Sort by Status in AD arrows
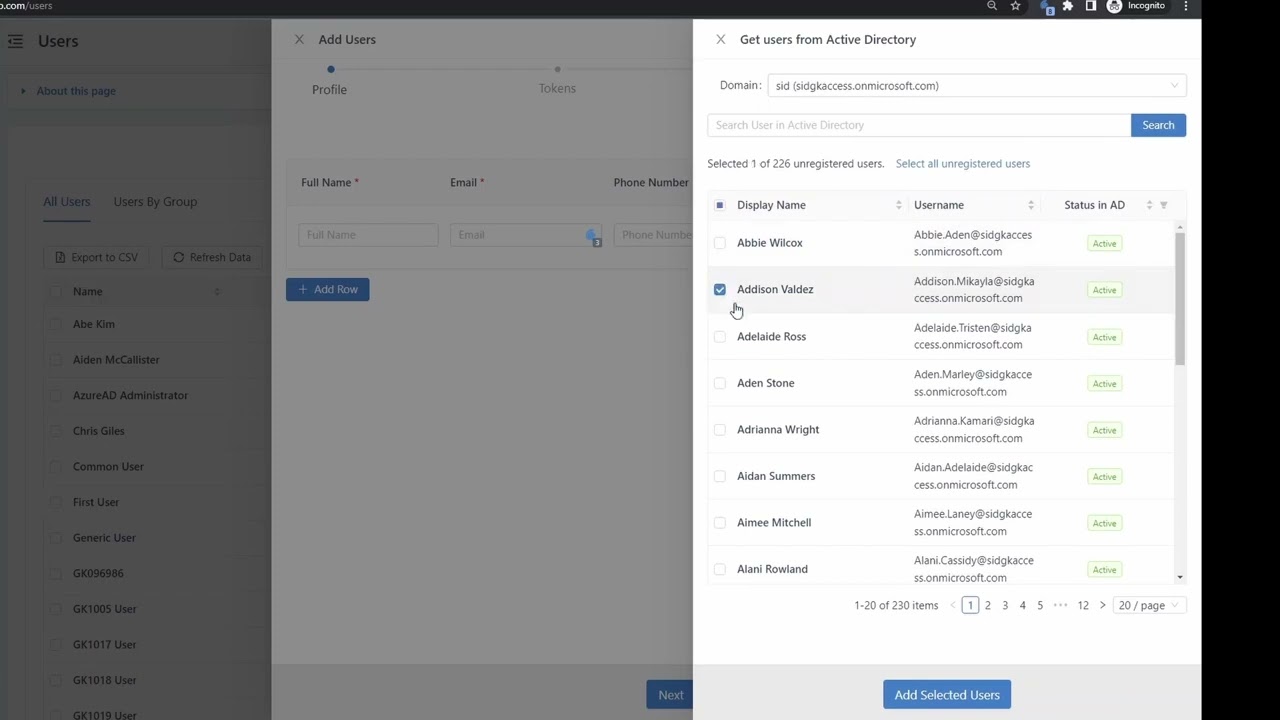The width and height of the screenshot is (1280, 720). click(x=1149, y=205)
